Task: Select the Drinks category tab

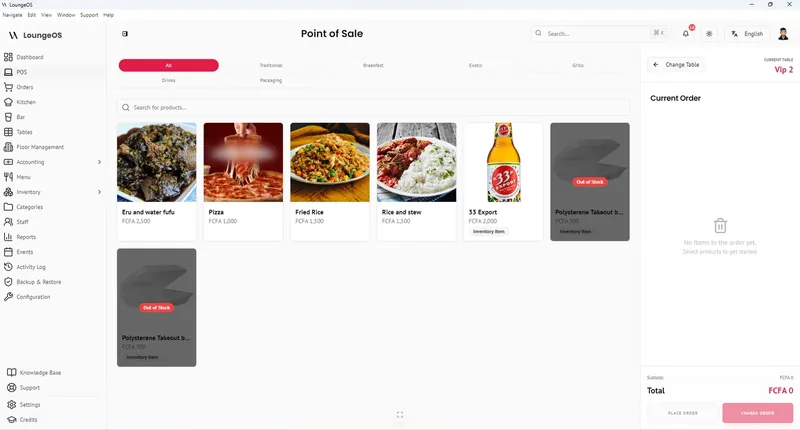Action: click(x=169, y=80)
